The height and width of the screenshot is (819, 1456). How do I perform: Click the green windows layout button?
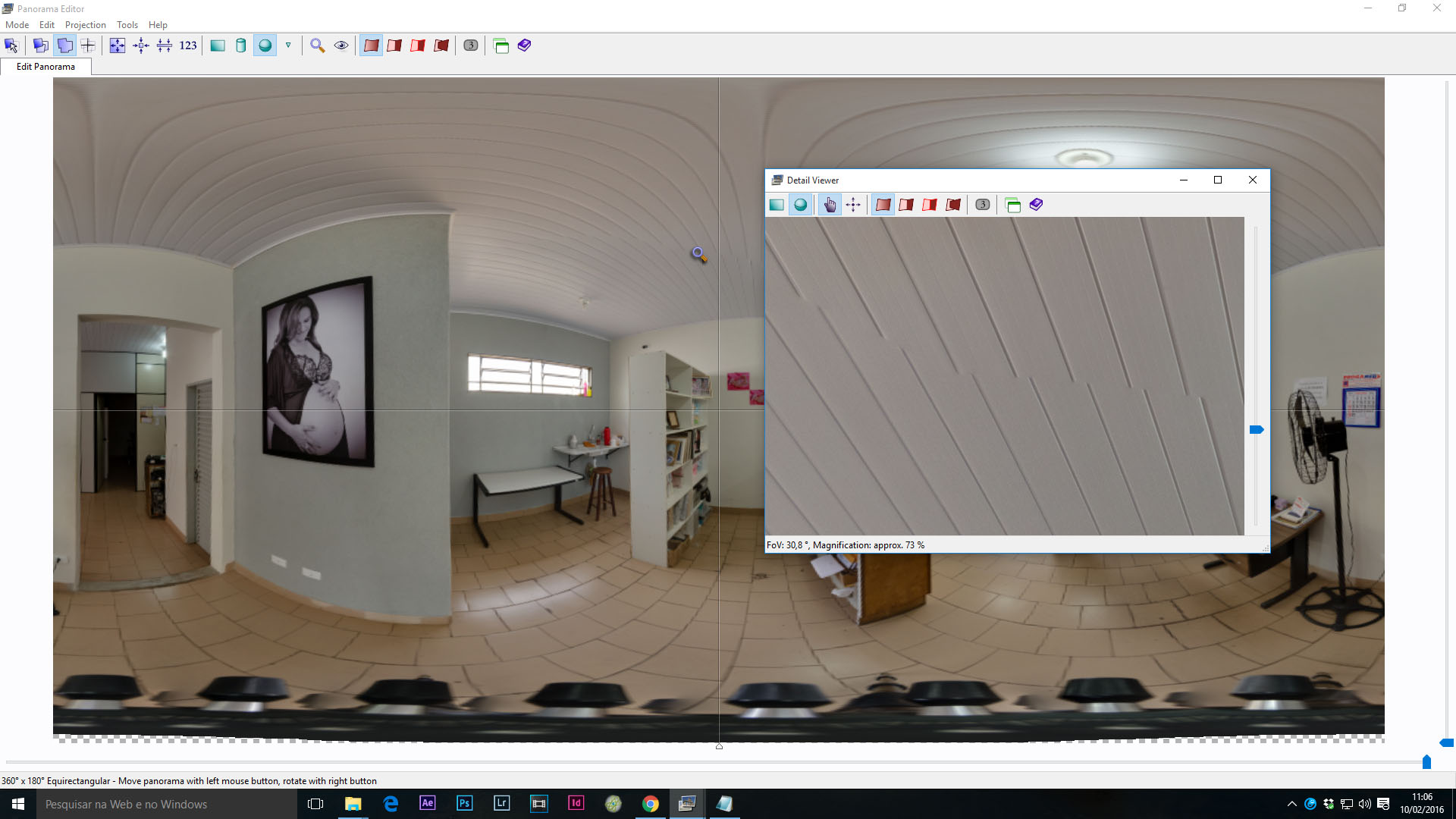tap(500, 45)
